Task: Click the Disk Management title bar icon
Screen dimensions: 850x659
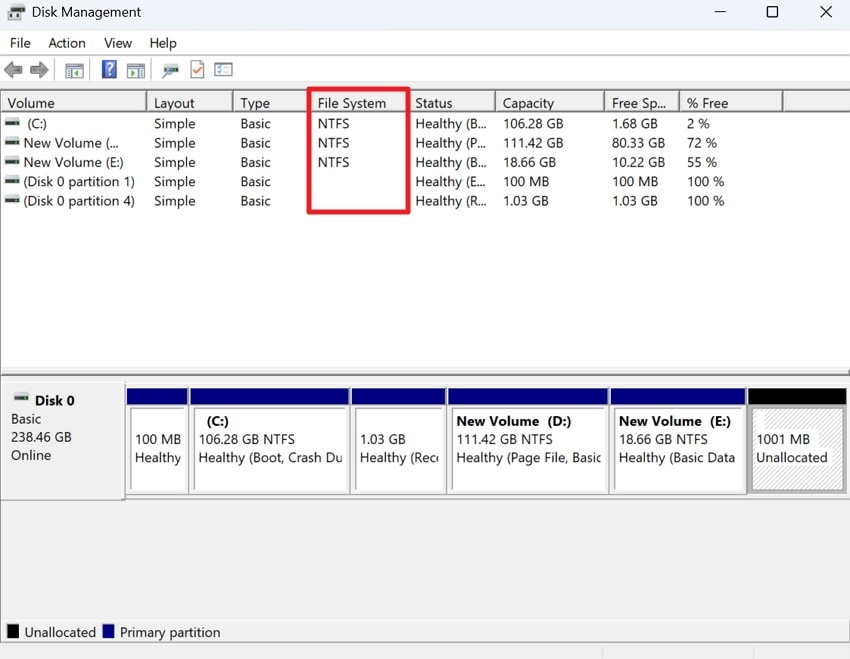Action: (x=16, y=12)
